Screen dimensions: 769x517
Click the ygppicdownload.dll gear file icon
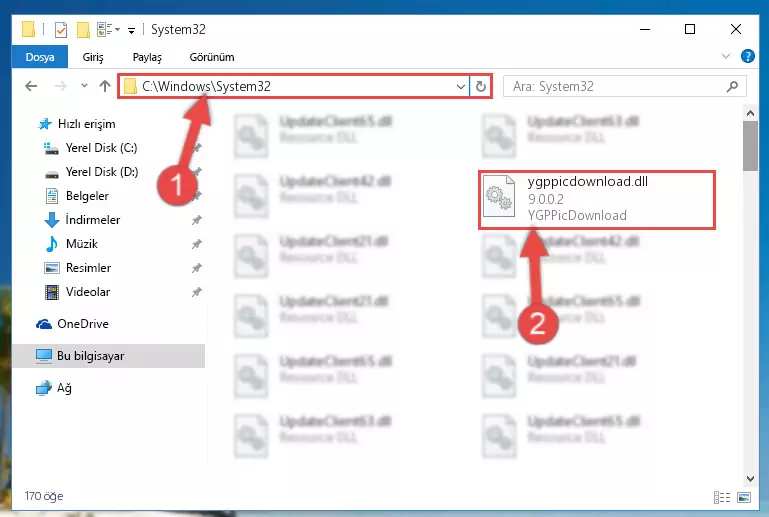tap(499, 197)
